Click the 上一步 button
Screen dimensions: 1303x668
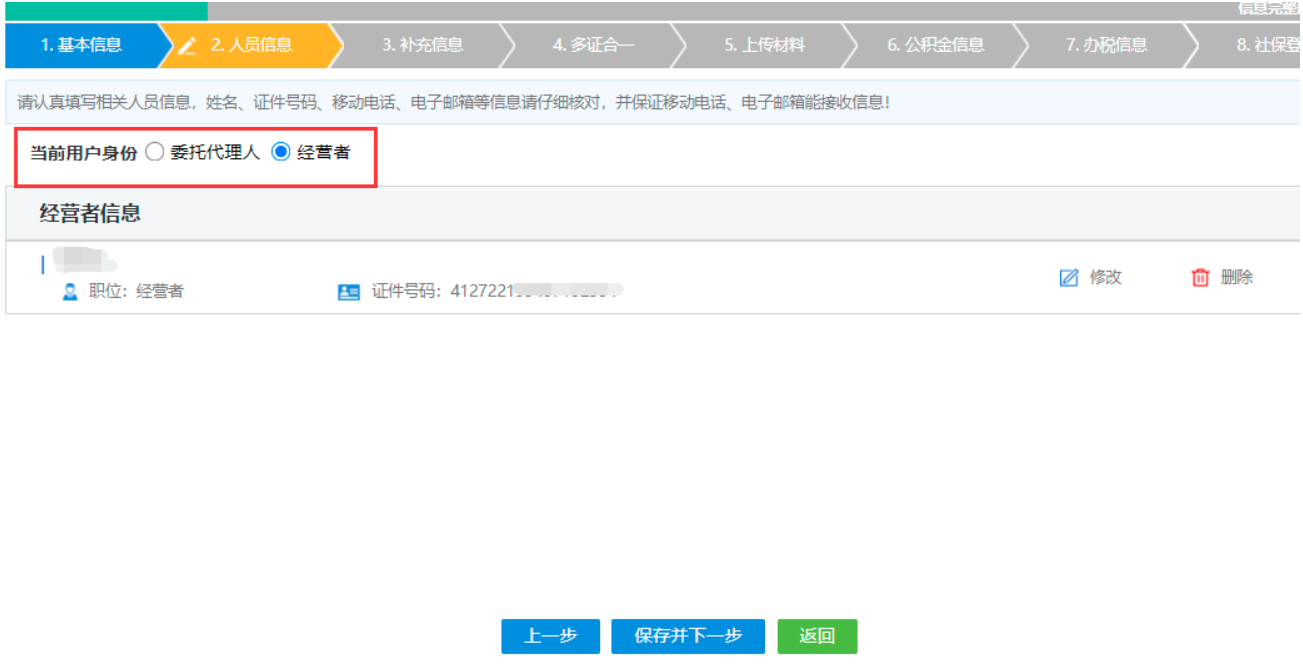point(550,636)
